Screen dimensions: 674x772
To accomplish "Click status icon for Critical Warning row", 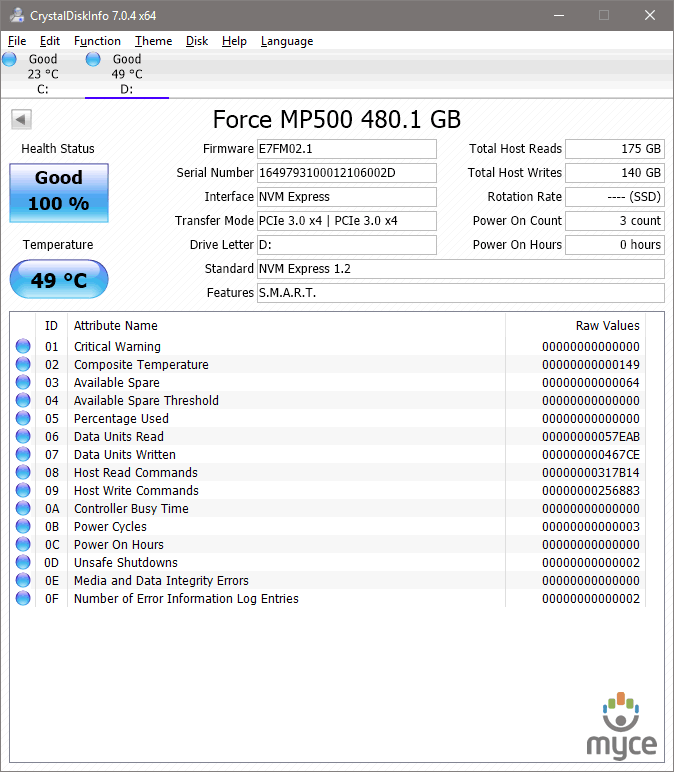I will click(x=23, y=346).
